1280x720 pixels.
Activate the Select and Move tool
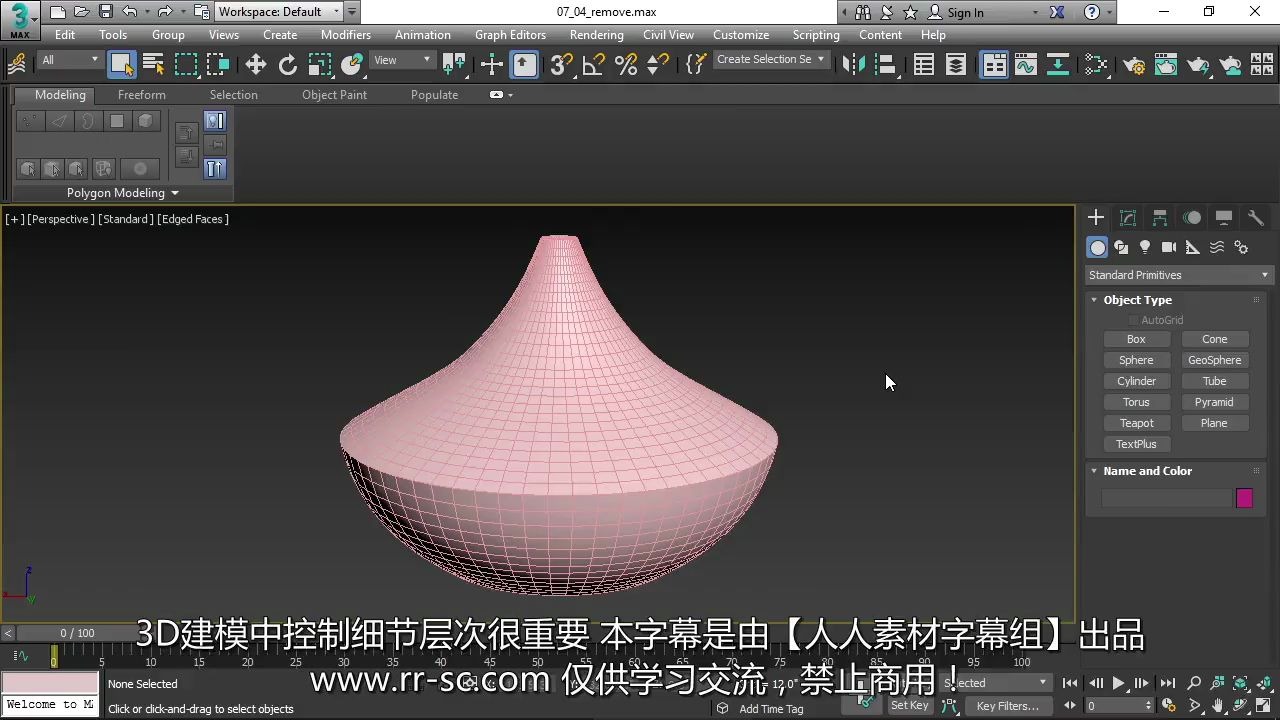(255, 65)
